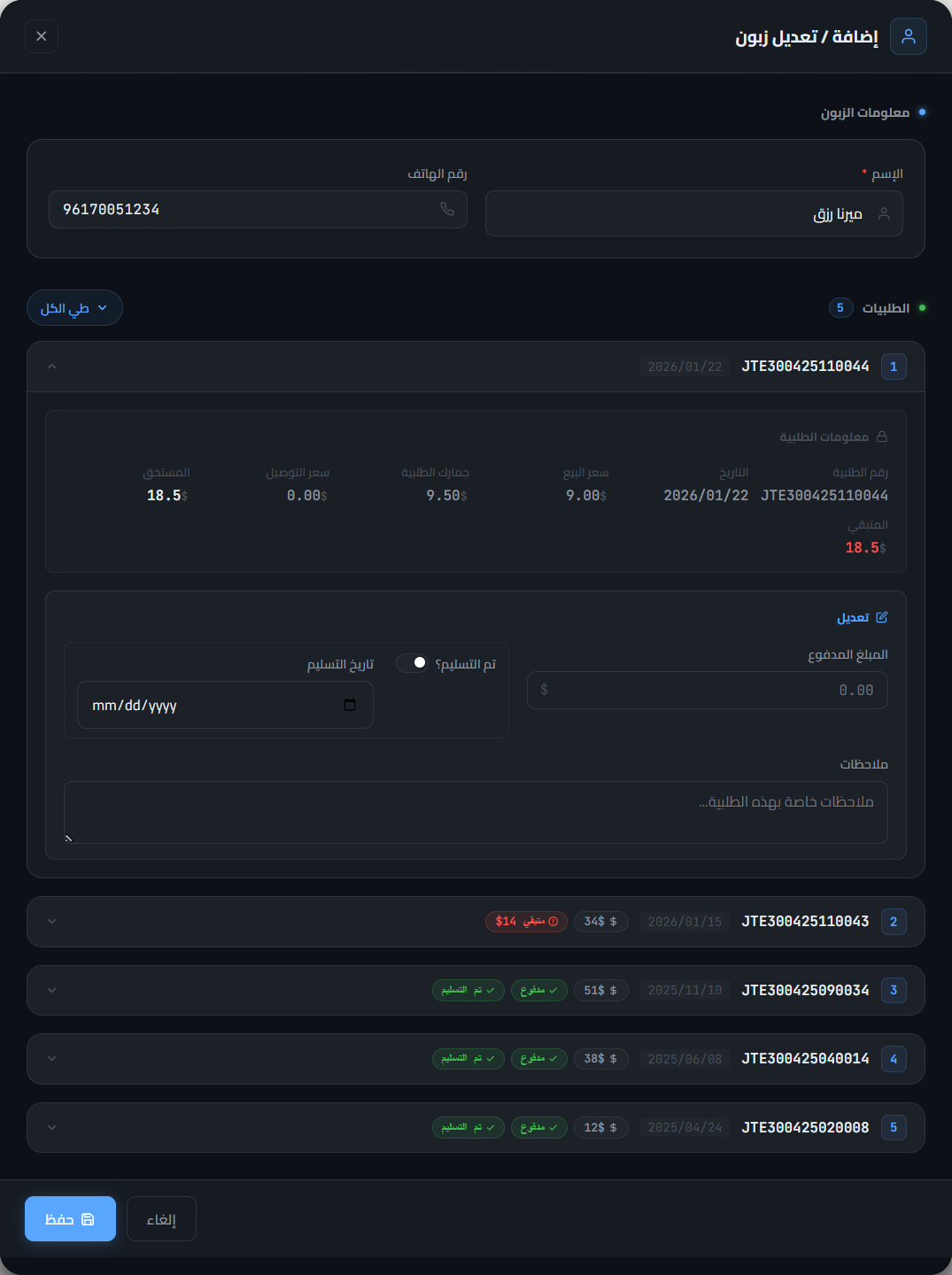
Task: Expand order JTE300425040014 chevron
Action: click(51, 1059)
